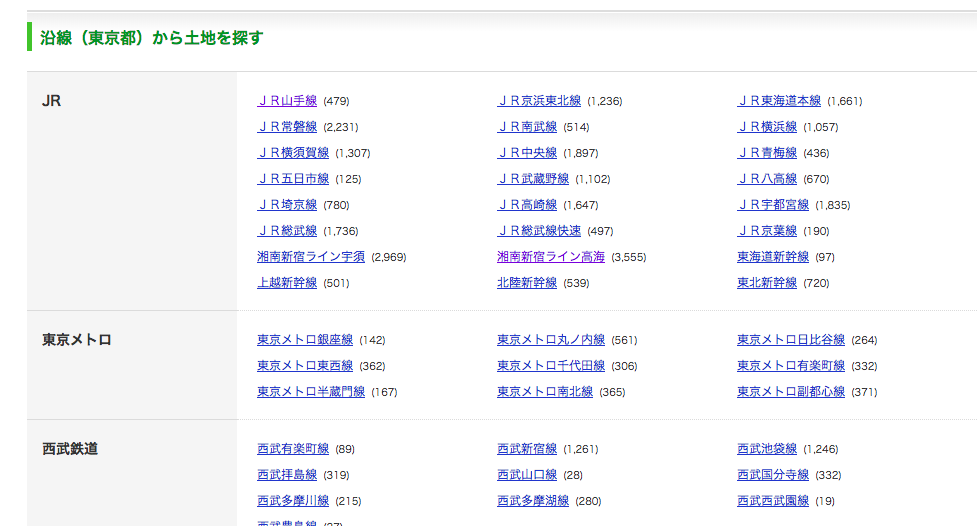
Task: Select the ＪＲ常磐線 link
Action: pos(287,127)
